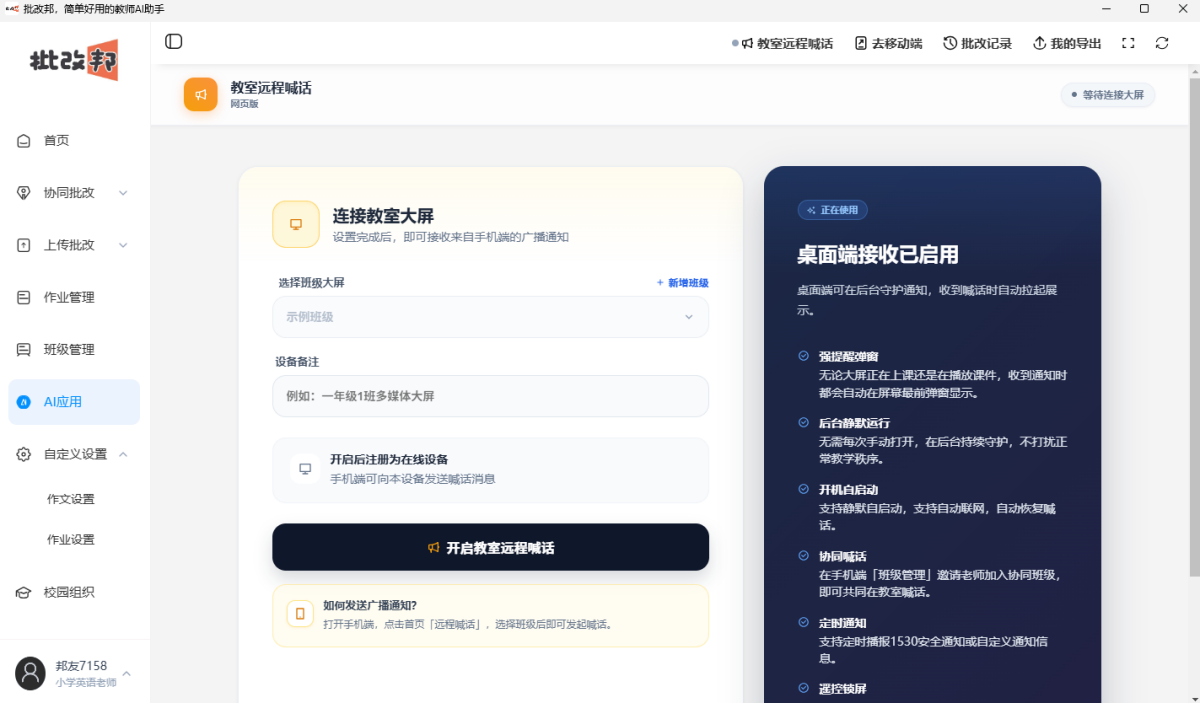Click the 教室远程喊话 page title
The height and width of the screenshot is (703, 1200).
(x=271, y=88)
